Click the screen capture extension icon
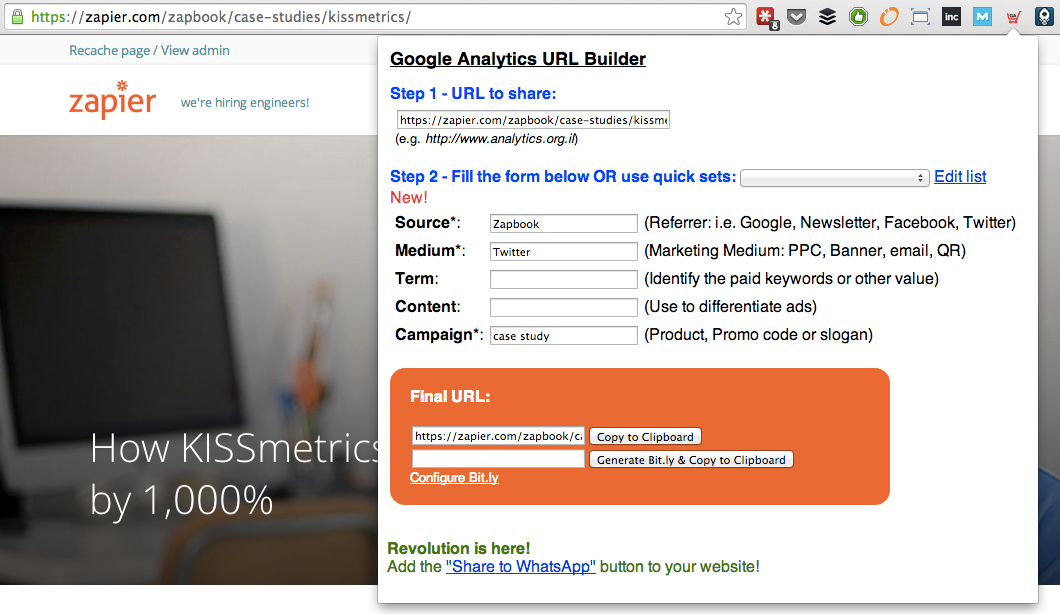This screenshot has width=1060, height=614. pos(920,17)
